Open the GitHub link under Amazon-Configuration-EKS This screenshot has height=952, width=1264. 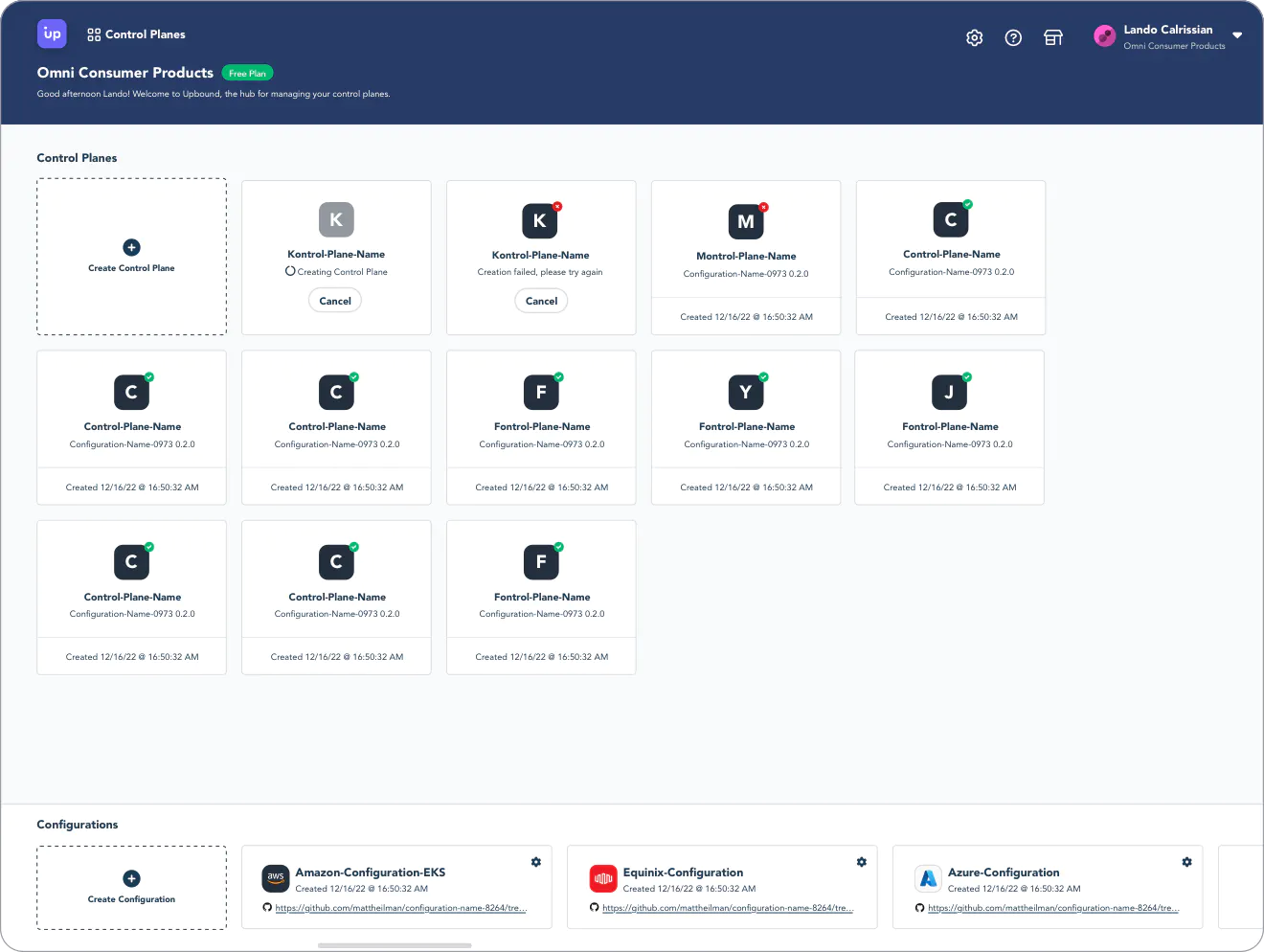coord(400,908)
